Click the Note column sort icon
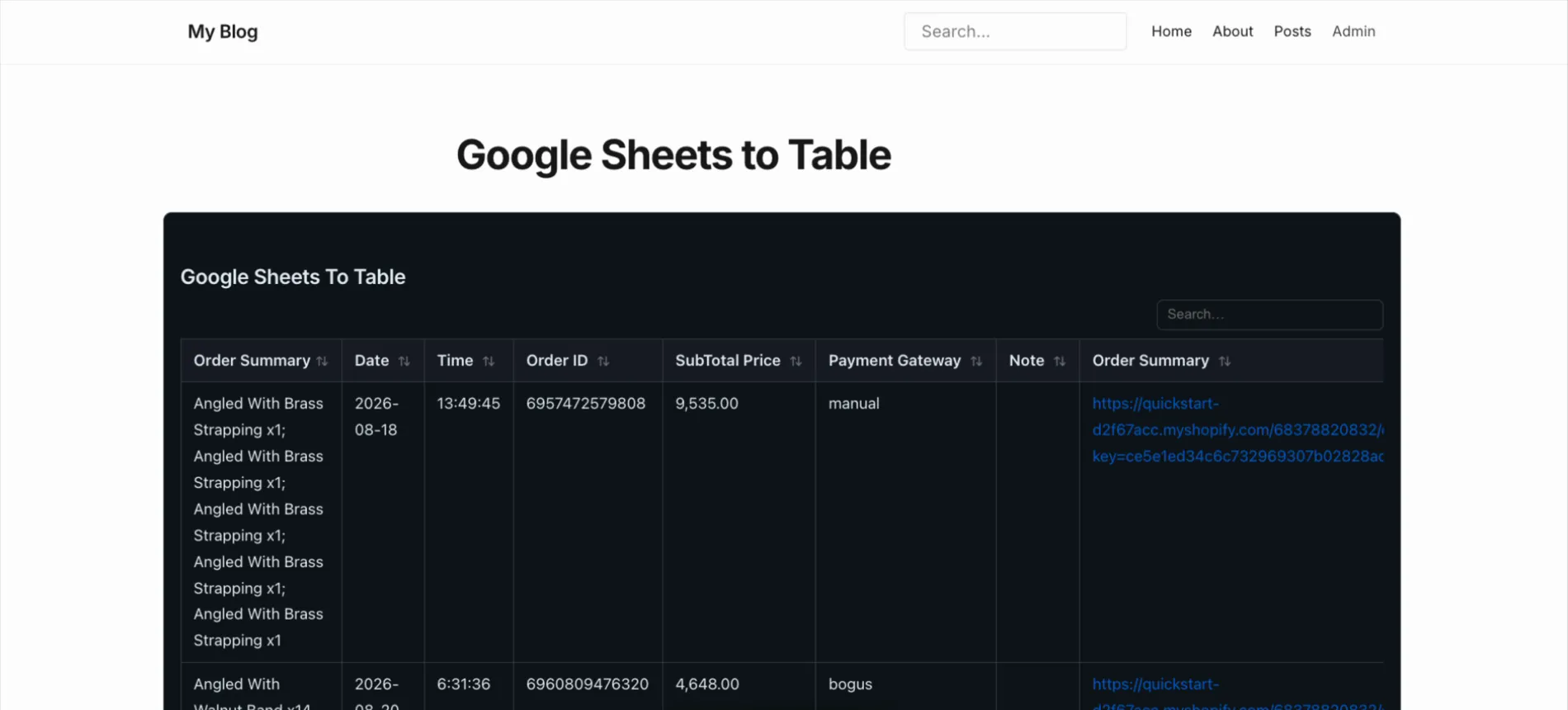The height and width of the screenshot is (710, 1568). coord(1060,361)
